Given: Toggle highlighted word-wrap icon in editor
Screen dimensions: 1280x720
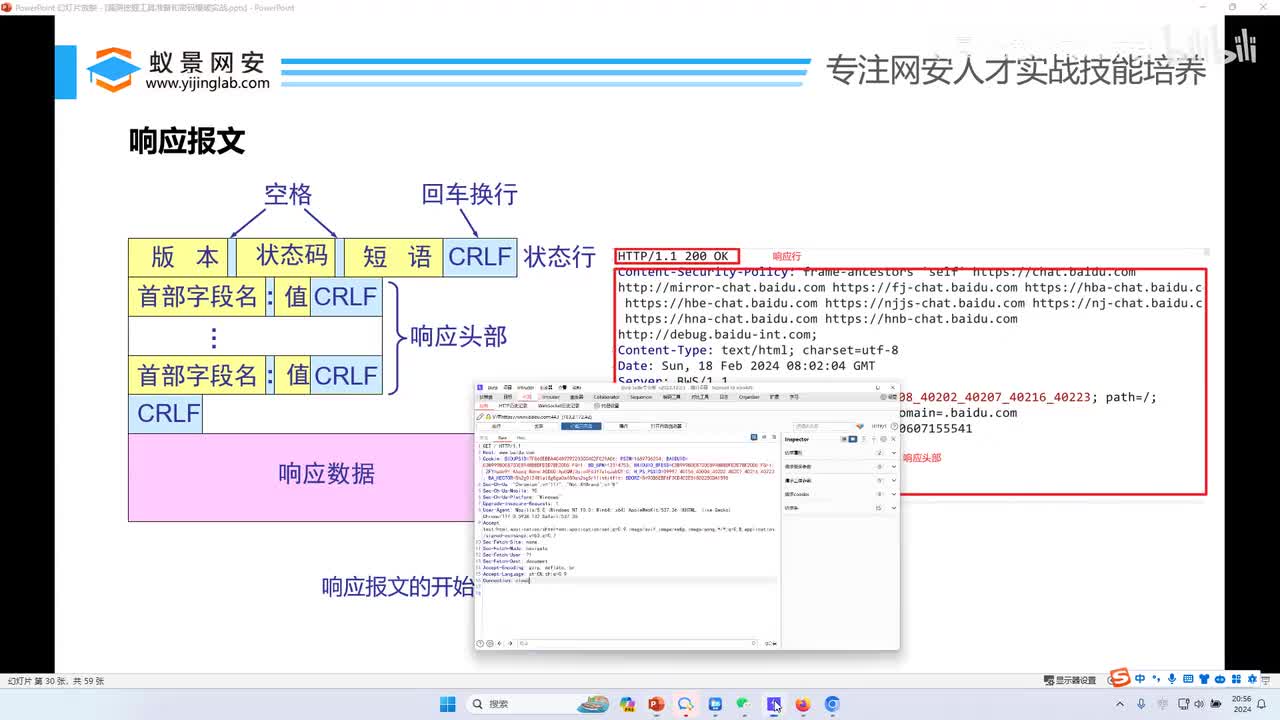Looking at the screenshot, I should (754, 437).
